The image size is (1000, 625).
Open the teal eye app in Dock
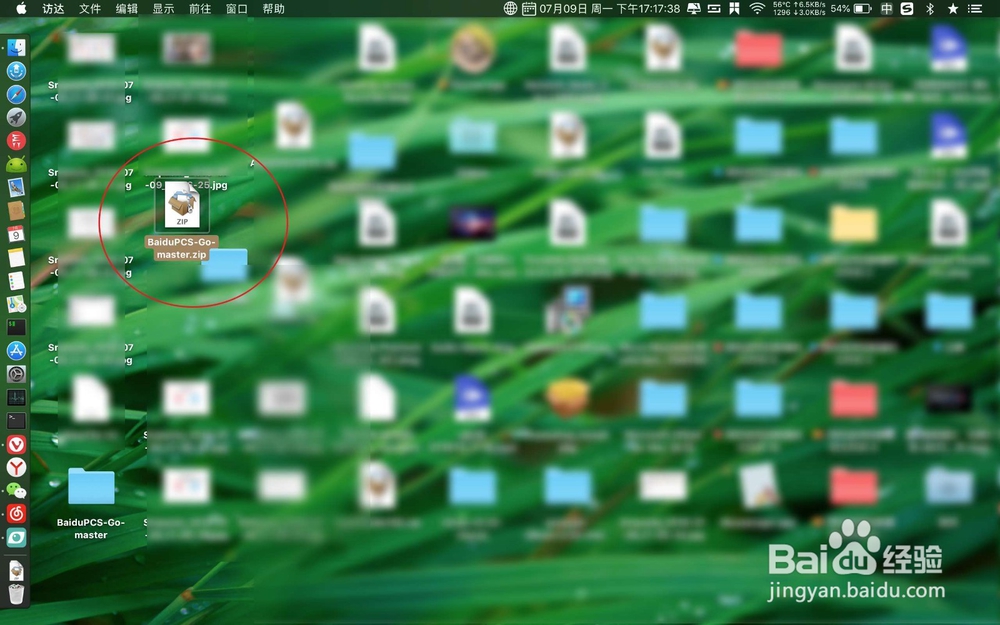[x=16, y=537]
